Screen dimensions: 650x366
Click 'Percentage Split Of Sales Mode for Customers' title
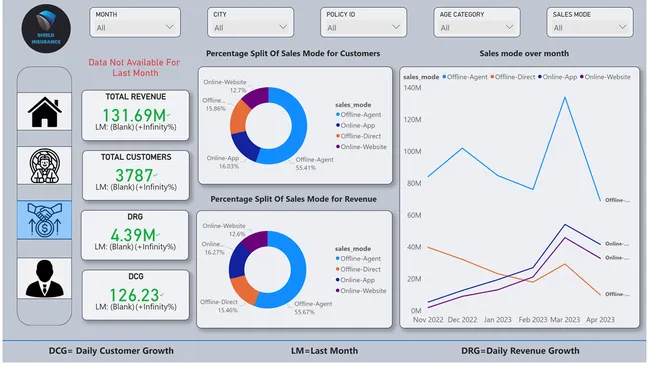click(x=293, y=53)
